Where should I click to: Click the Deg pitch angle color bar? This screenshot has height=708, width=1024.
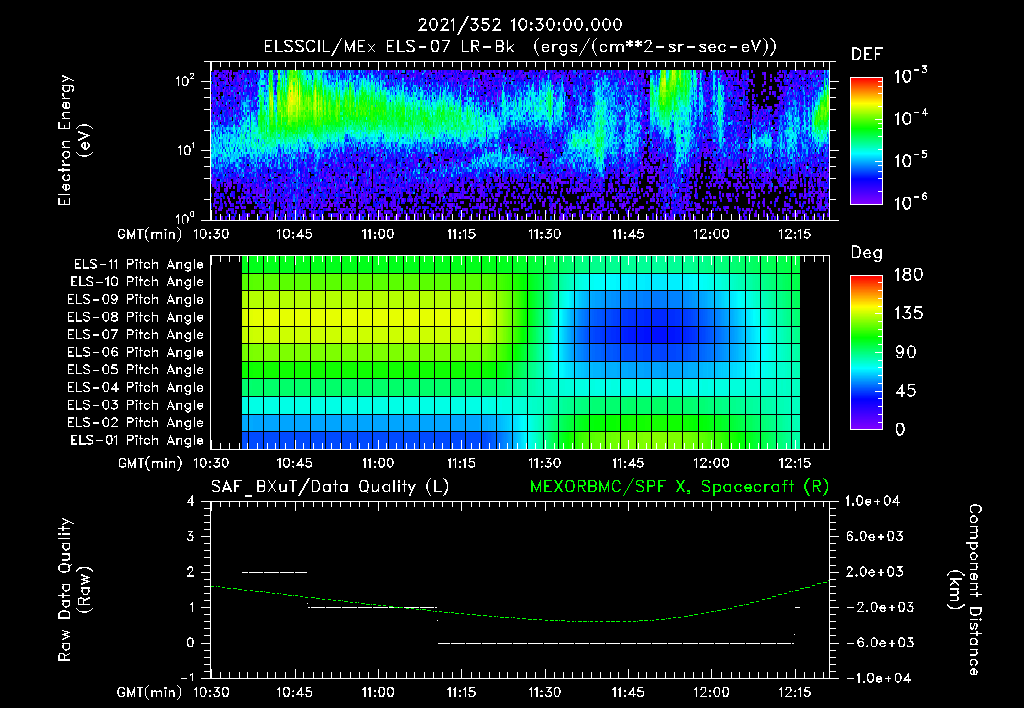coord(866,353)
